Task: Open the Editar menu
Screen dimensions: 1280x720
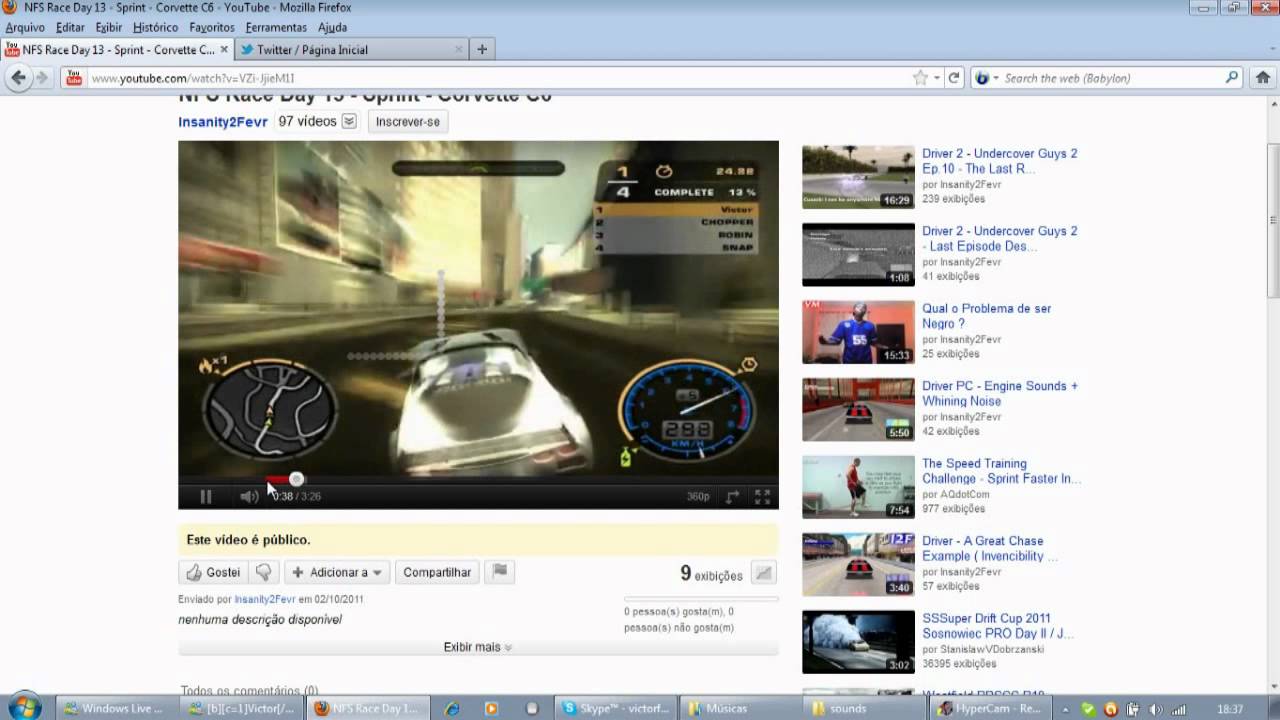Action: [70, 27]
